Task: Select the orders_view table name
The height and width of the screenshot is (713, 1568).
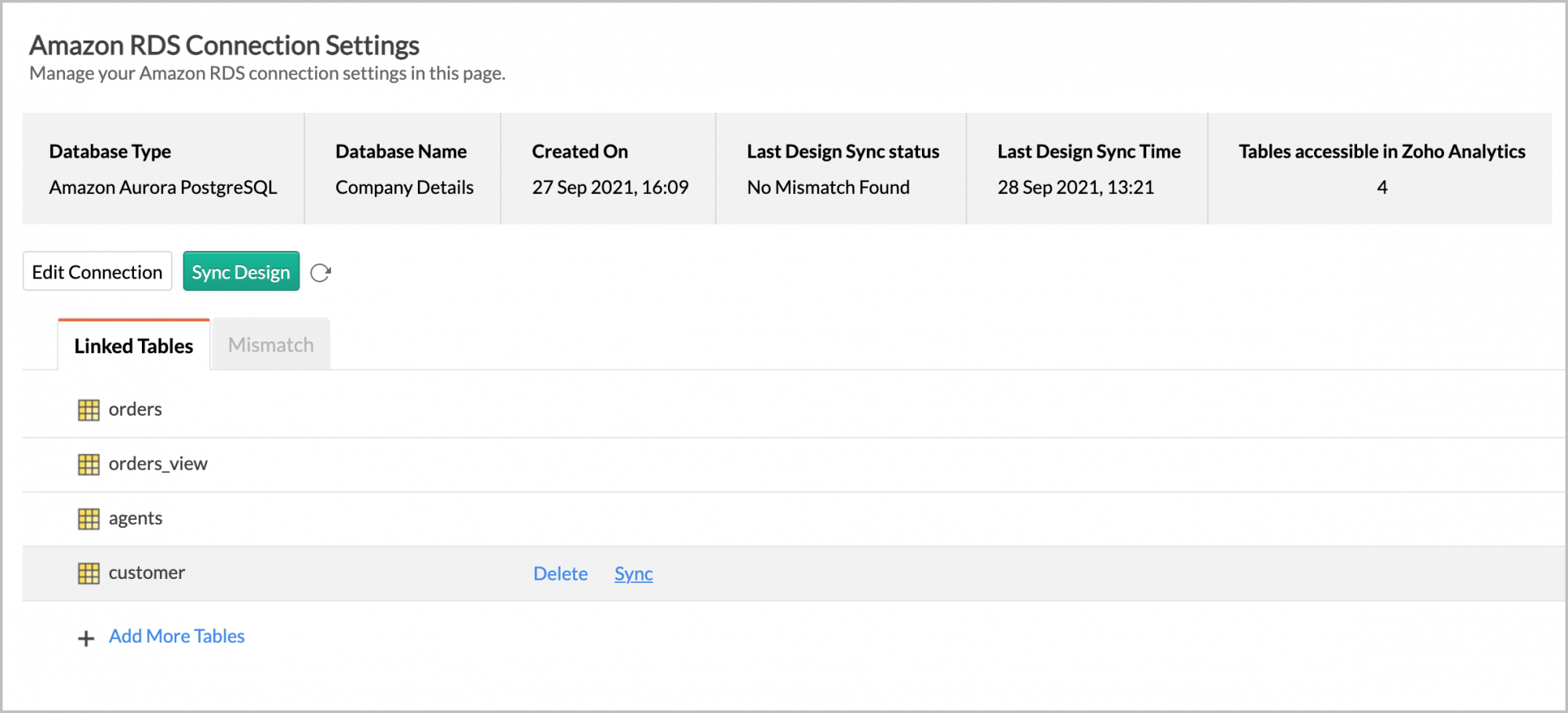Action: coord(158,464)
